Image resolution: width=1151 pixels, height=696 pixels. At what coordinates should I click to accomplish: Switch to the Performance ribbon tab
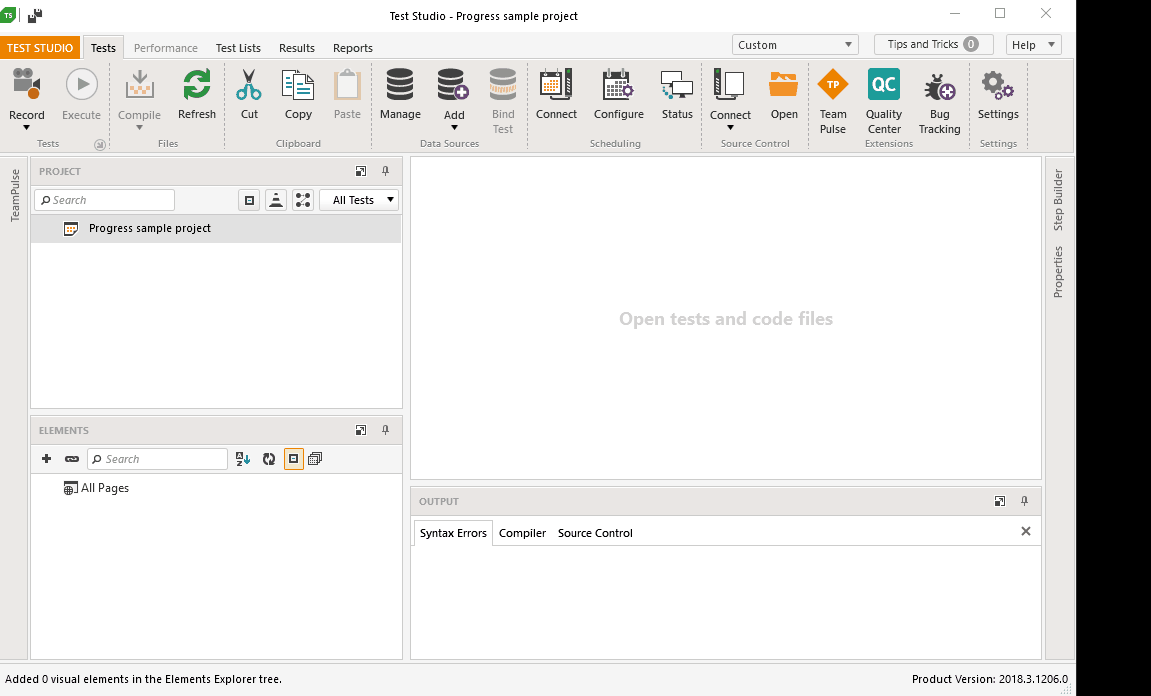pyautogui.click(x=165, y=48)
